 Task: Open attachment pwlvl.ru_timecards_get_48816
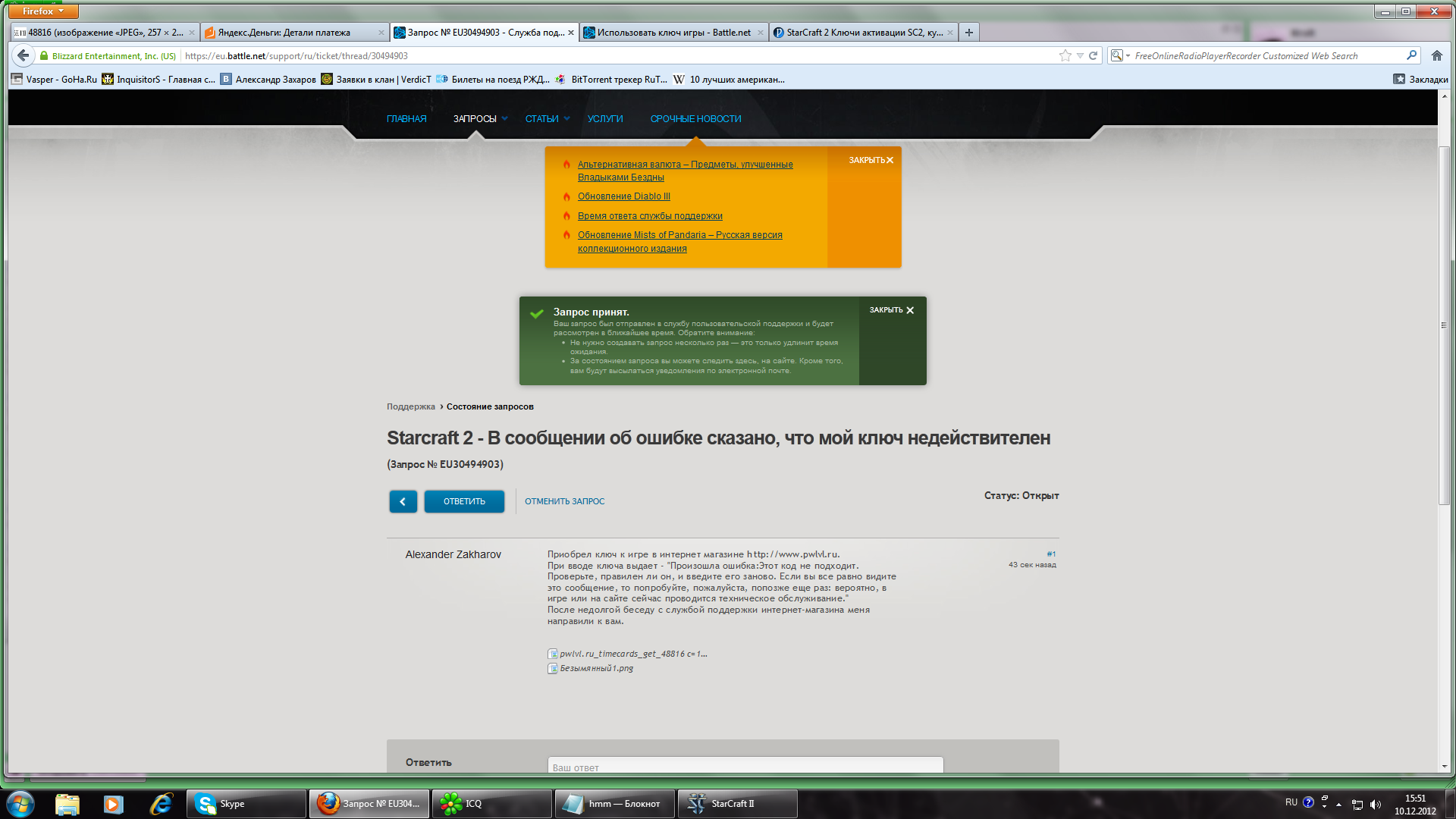click(x=628, y=654)
